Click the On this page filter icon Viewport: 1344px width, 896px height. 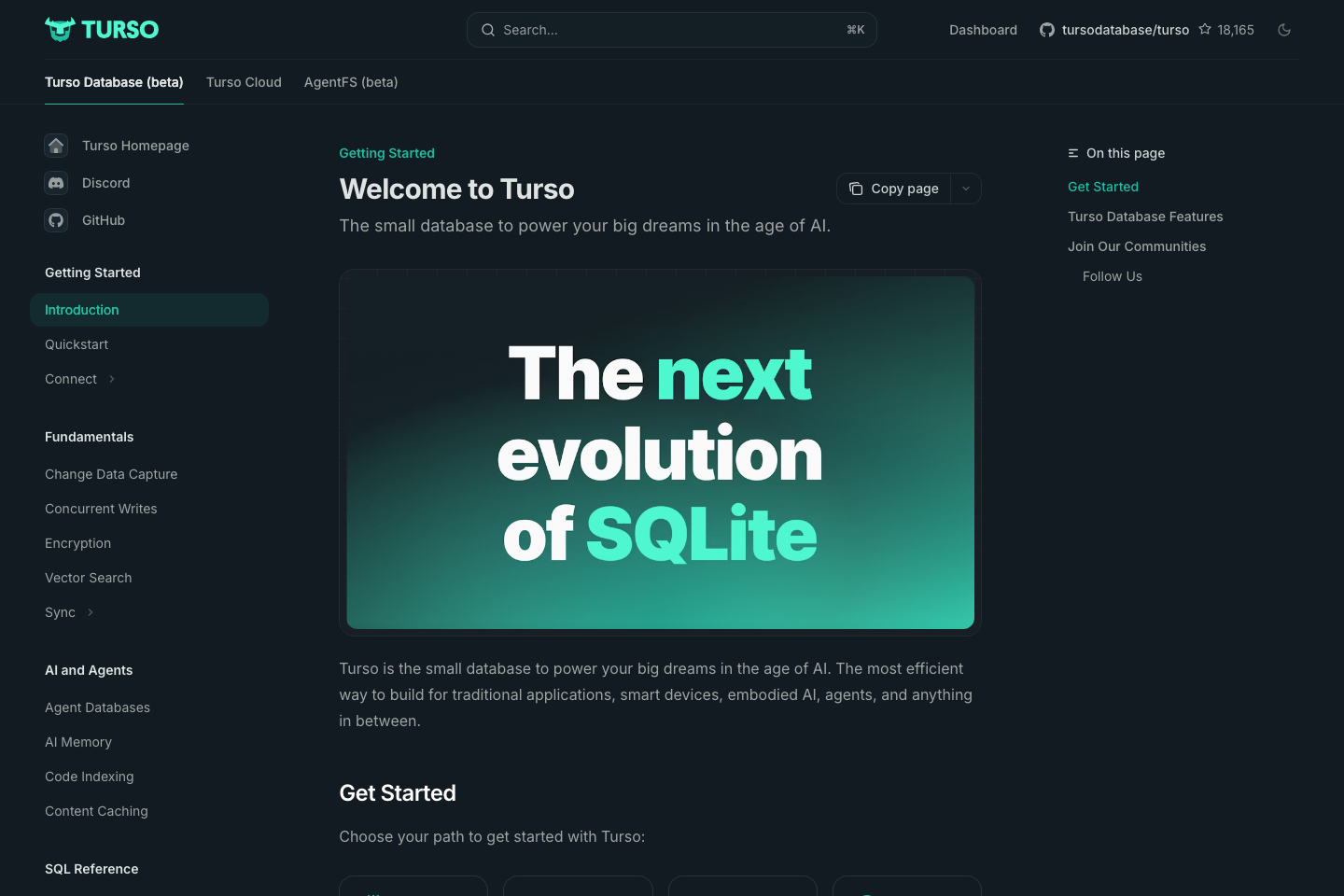point(1071,153)
